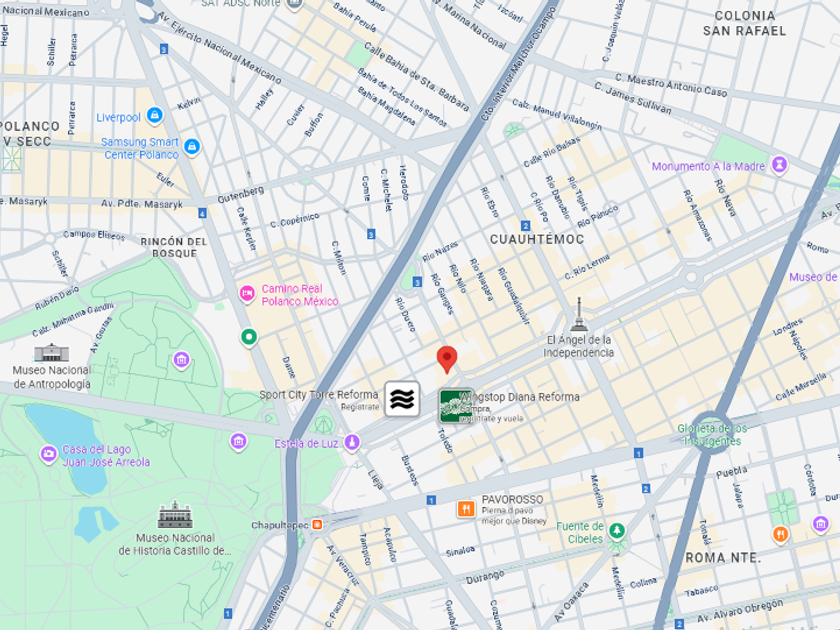Click the ROMA NTE. district label
Viewport: 840px width, 630px height.
coord(723,558)
